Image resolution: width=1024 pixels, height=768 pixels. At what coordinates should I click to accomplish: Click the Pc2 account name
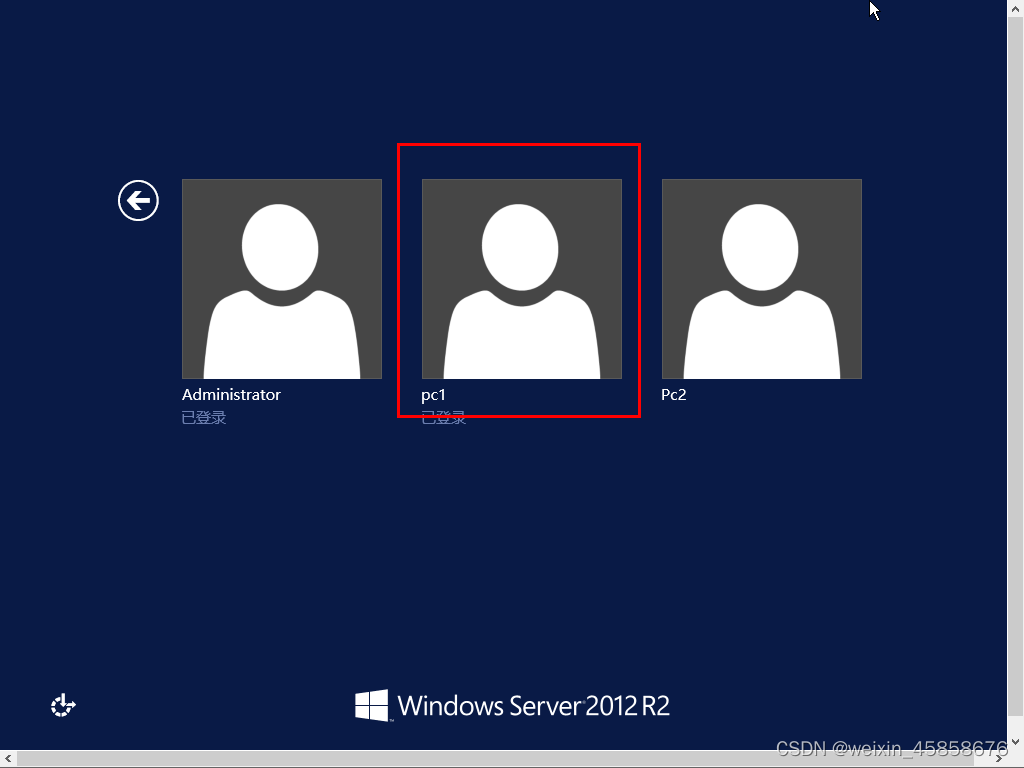coord(674,394)
